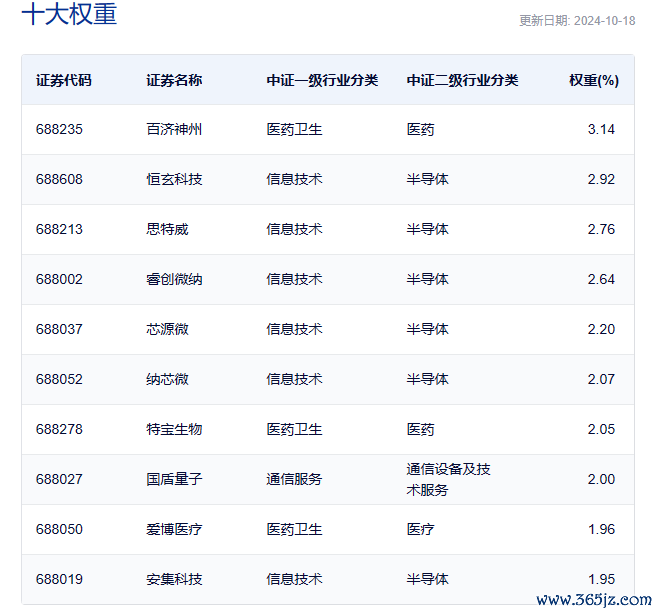Select security code 688002
Image resolution: width=659 pixels, height=615 pixels.
59,279
